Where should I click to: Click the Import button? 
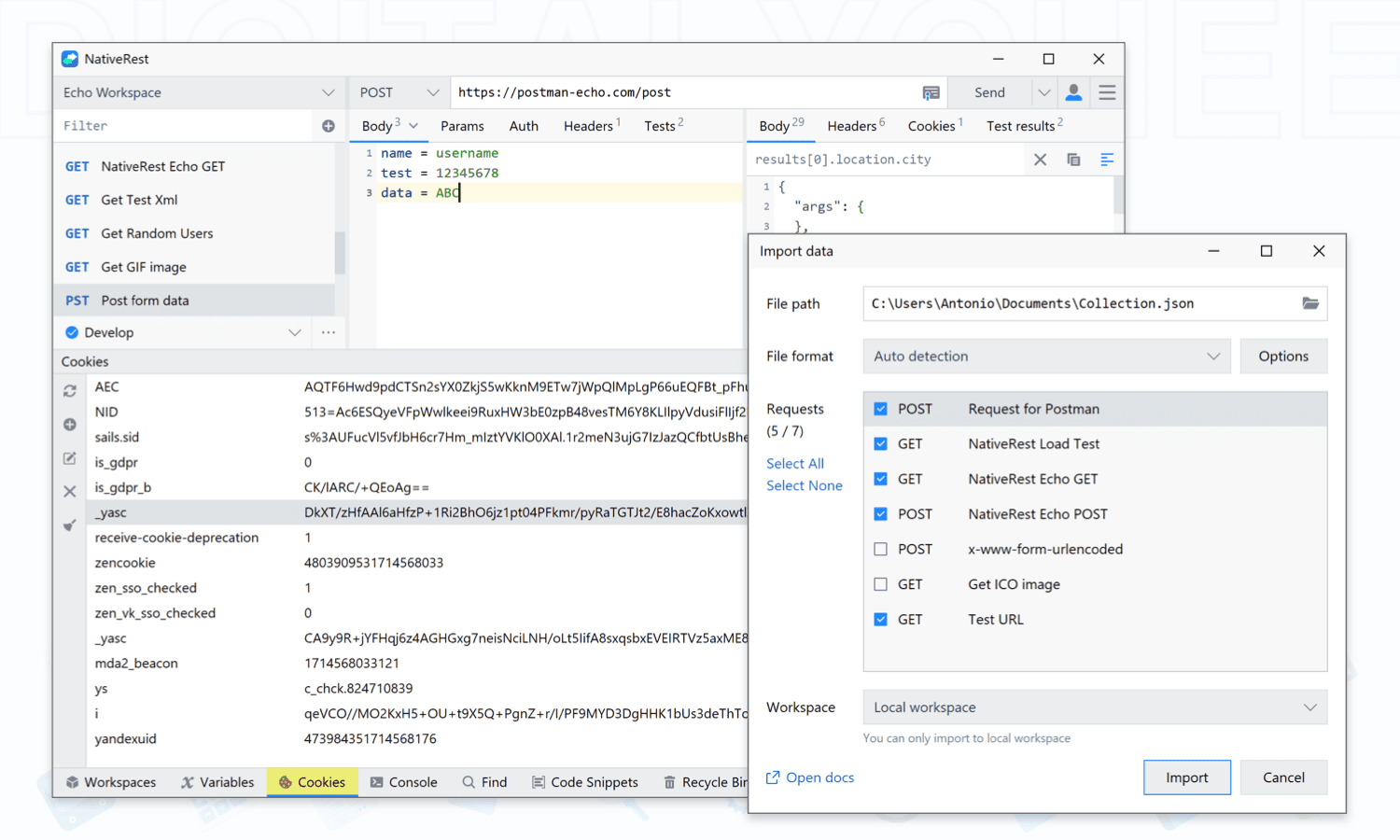[x=1186, y=777]
